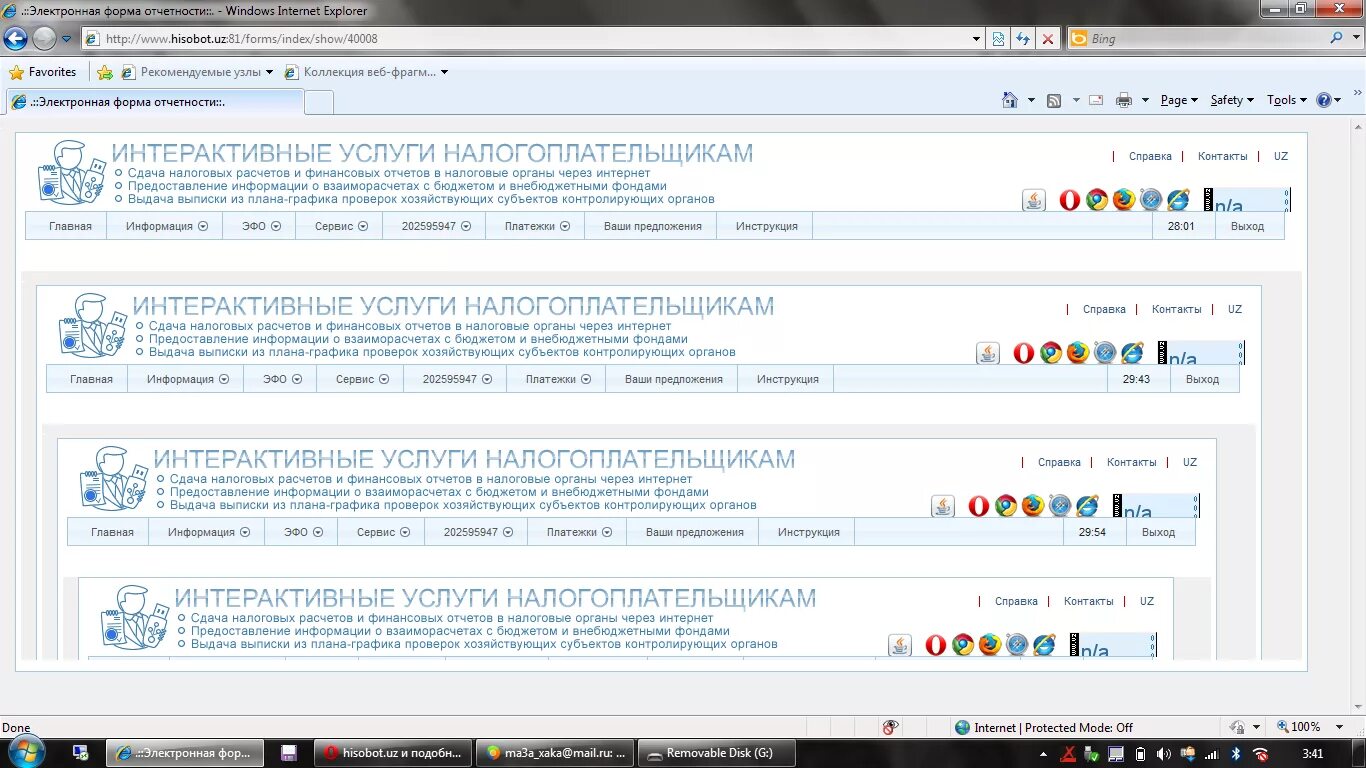Open Removable Disk (G:) taskbar window
The width and height of the screenshot is (1366, 768).
(717, 753)
